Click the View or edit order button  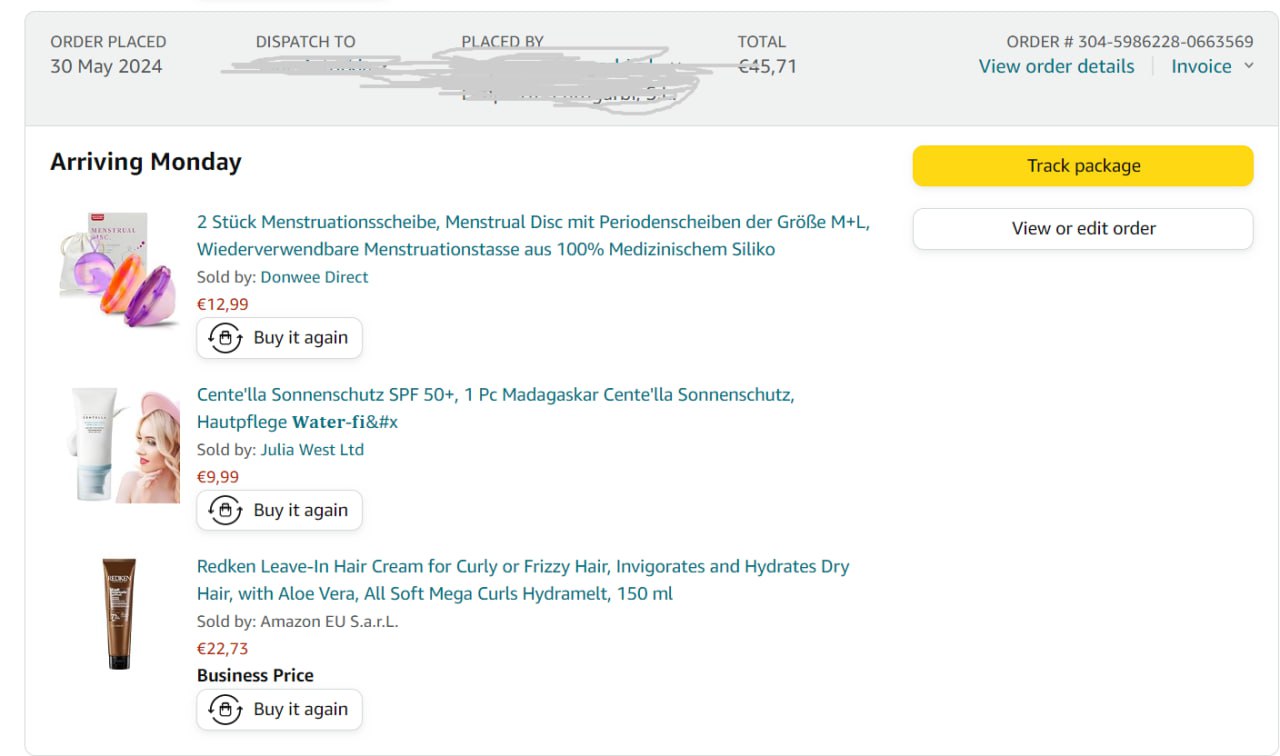1082,228
